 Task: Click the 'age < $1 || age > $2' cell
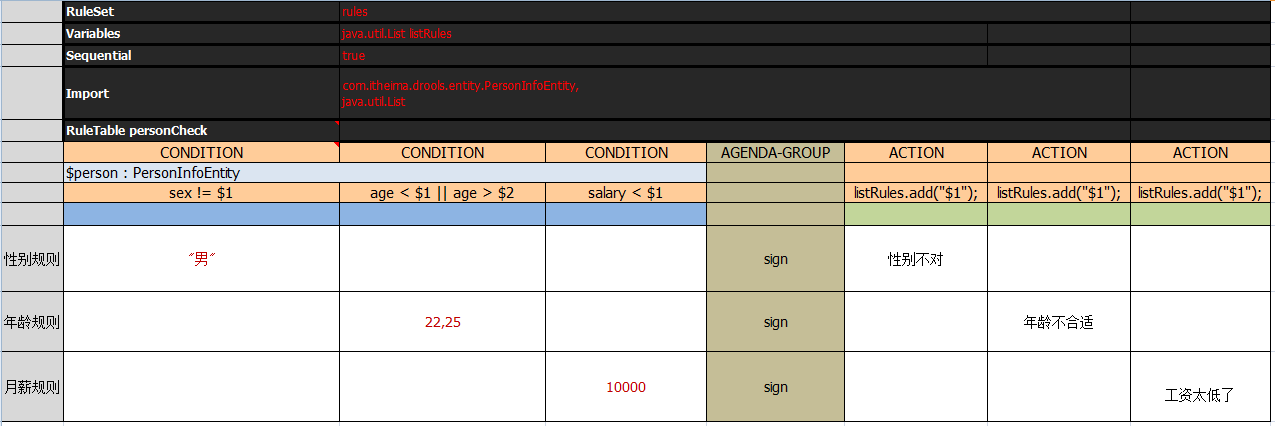pyautogui.click(x=442, y=193)
